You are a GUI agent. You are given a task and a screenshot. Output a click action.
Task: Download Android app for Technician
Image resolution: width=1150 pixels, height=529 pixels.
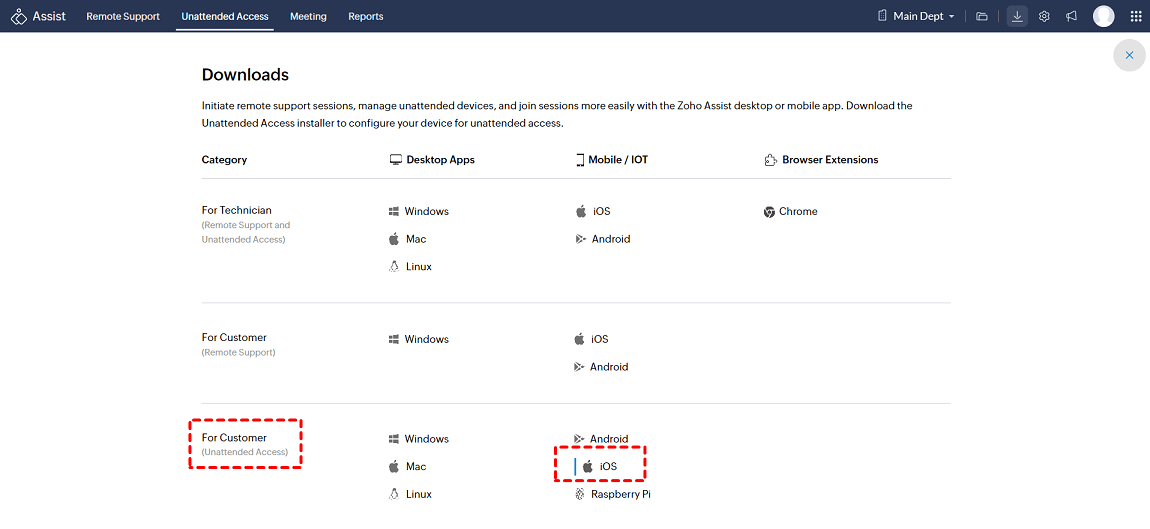(x=603, y=239)
